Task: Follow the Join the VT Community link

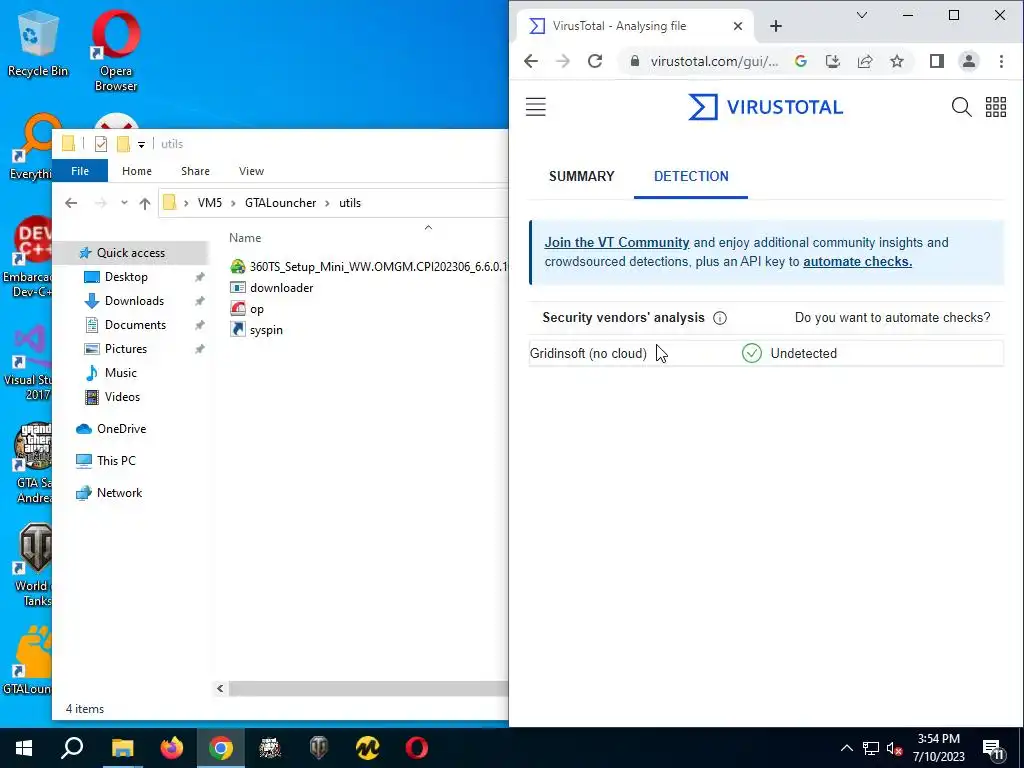Action: click(x=616, y=242)
